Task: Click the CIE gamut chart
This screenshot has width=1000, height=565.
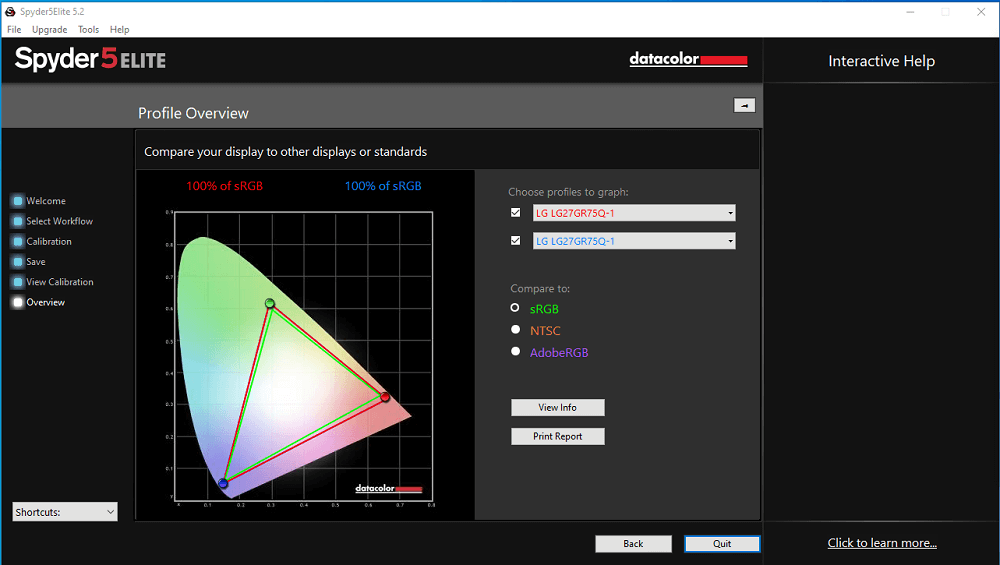Action: pos(303,356)
